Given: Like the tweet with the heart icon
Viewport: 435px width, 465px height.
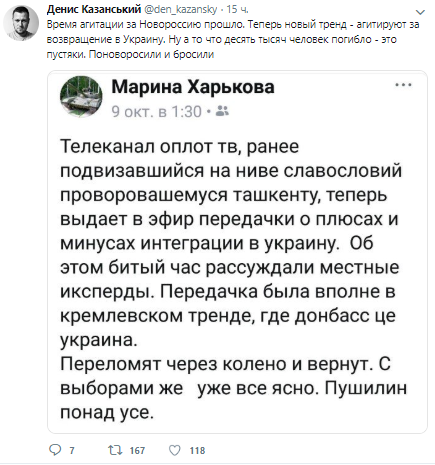Looking at the screenshot, I should click(x=175, y=450).
